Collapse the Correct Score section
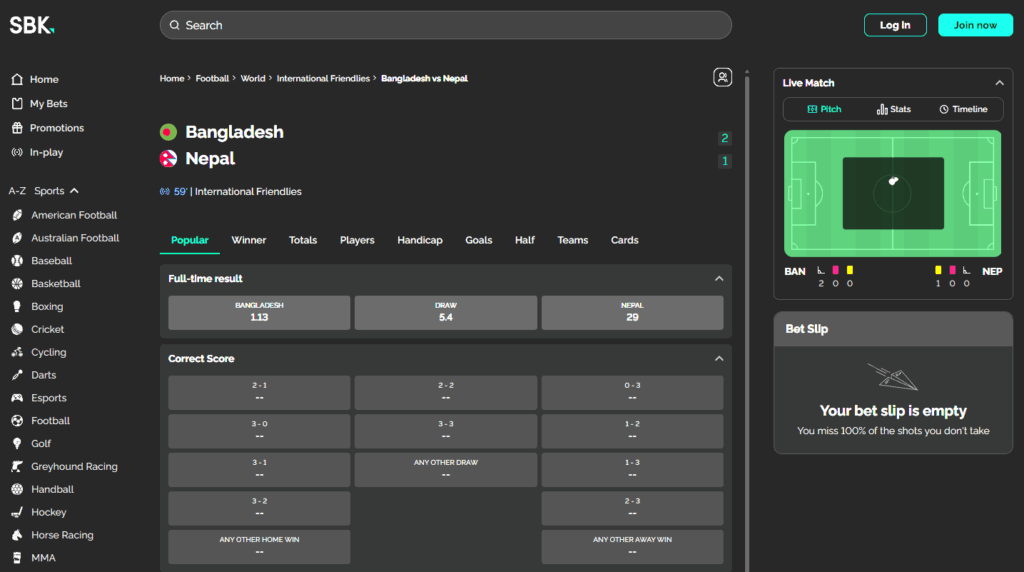Image resolution: width=1024 pixels, height=572 pixels. 719,358
